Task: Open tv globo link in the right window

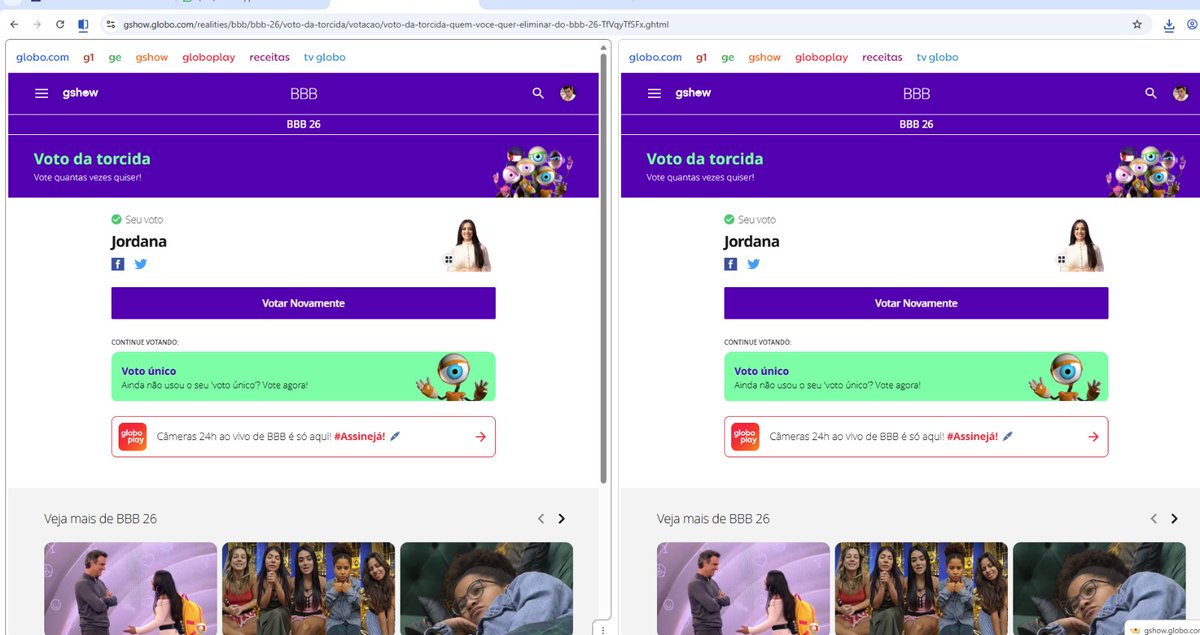Action: point(938,58)
